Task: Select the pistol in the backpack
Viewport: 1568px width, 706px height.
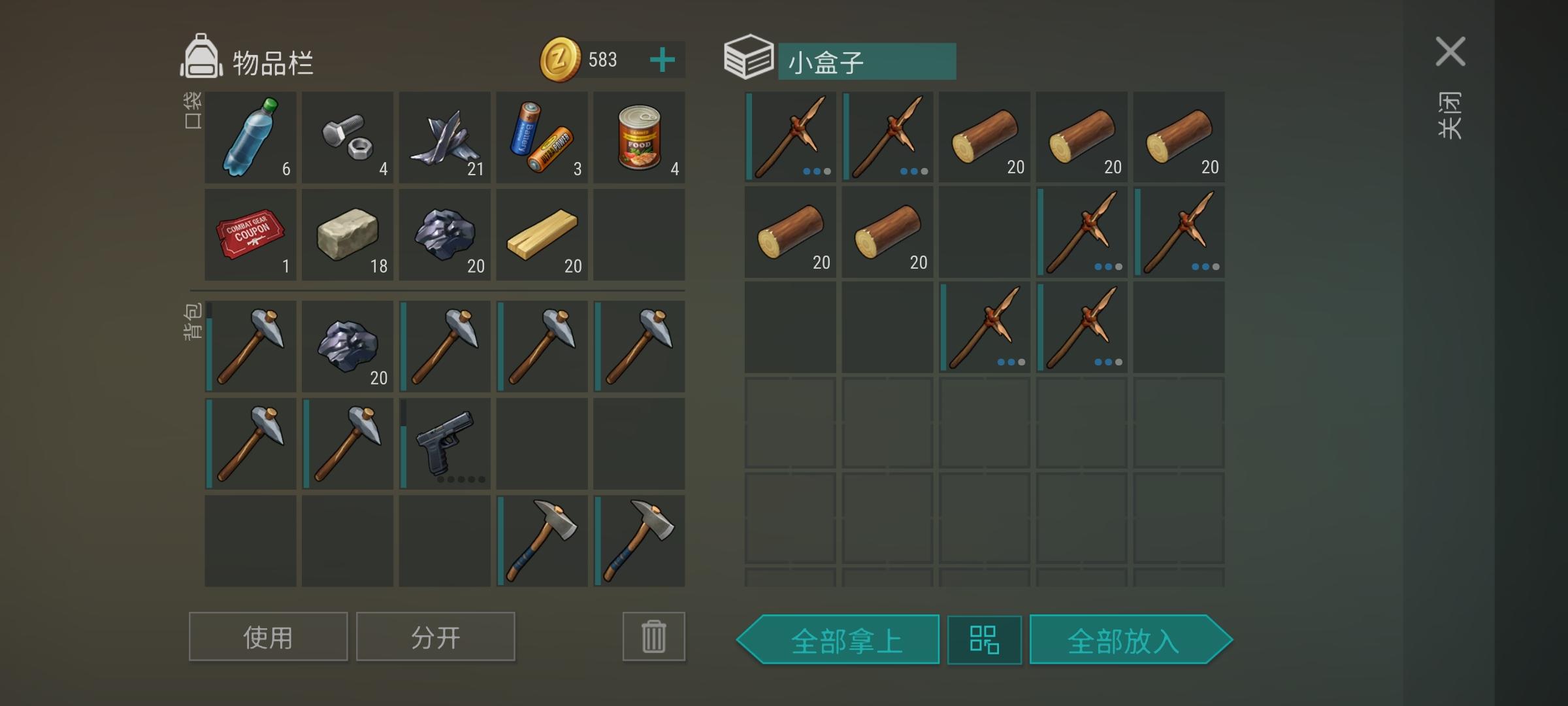Action: pos(444,443)
